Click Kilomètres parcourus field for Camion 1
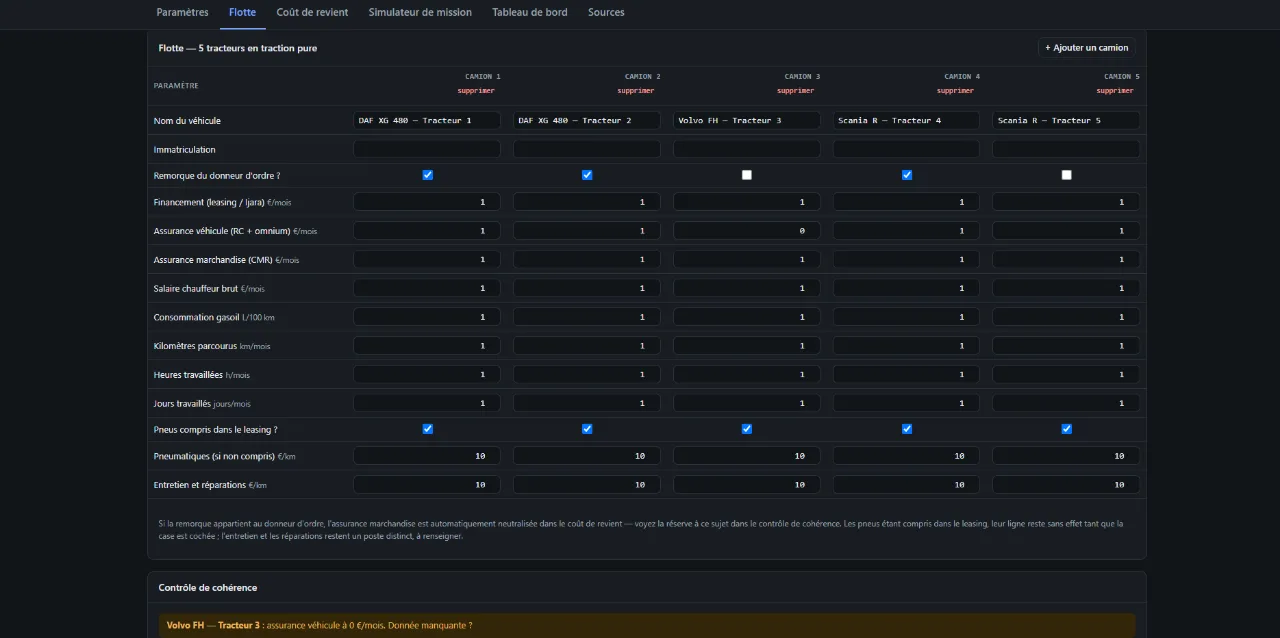The image size is (1280, 638). 427,346
